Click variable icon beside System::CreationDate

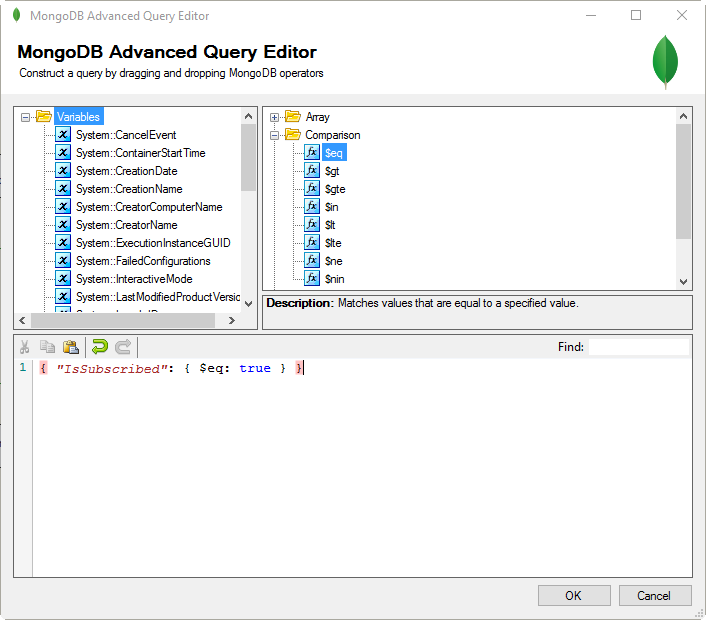point(63,170)
